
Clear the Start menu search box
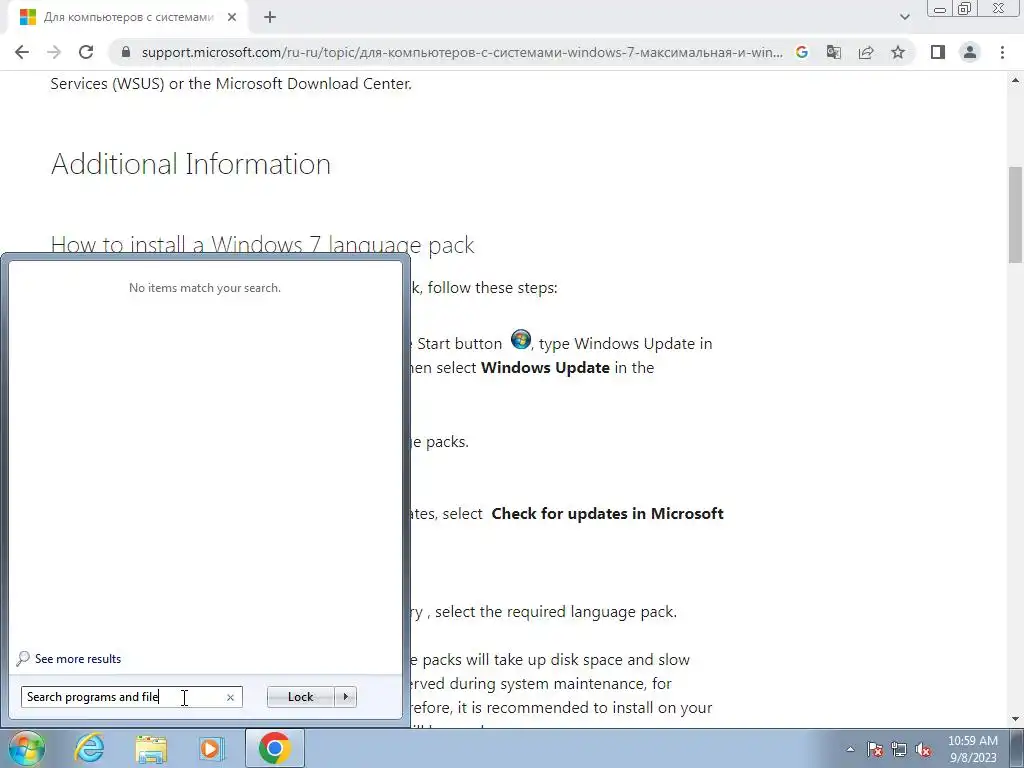tap(230, 697)
